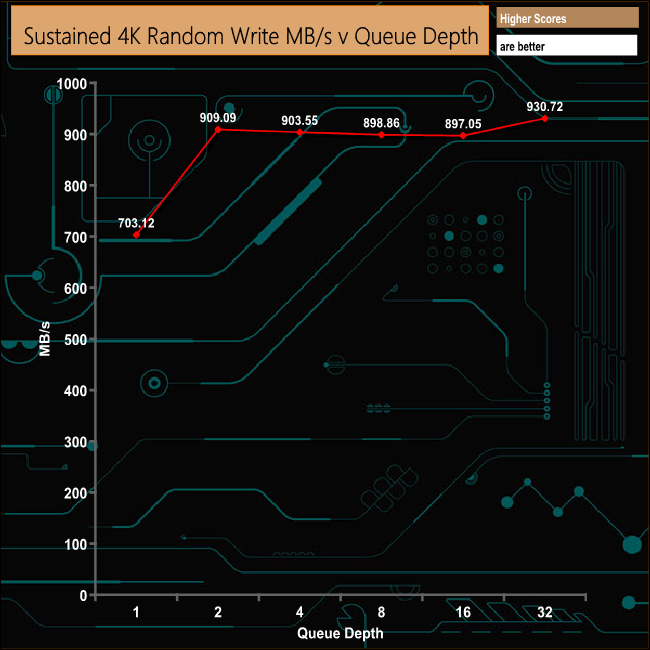
Task: Click the Higher Scores legend box
Action: 567,18
